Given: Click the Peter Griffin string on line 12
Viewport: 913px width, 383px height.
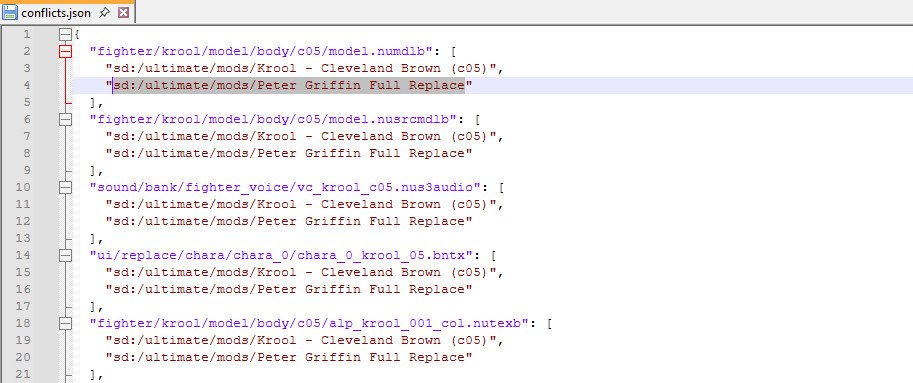Looking at the screenshot, I should (x=289, y=222).
